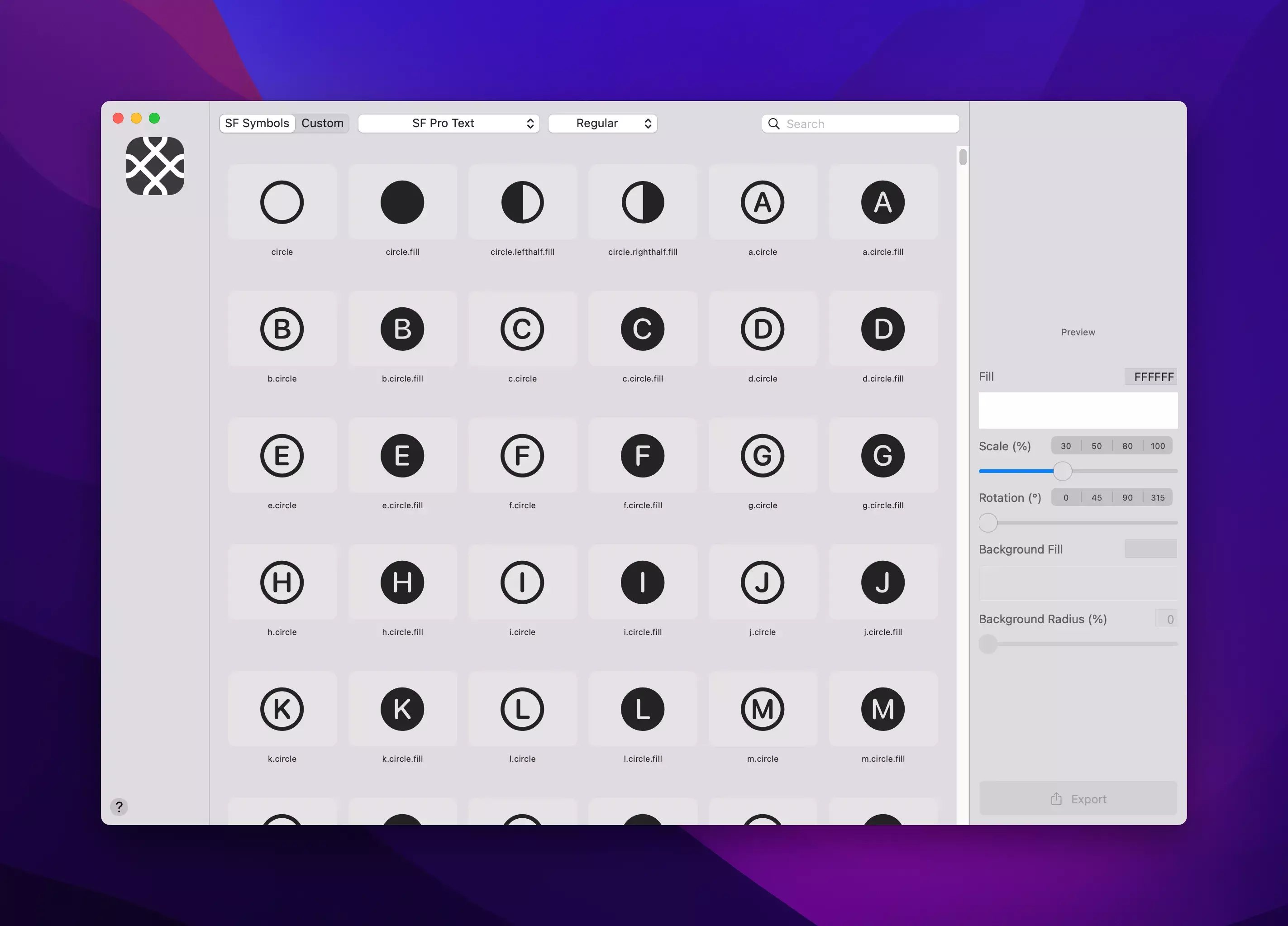
Task: Select the circle.lefthalf.fill symbol
Action: 522,202
